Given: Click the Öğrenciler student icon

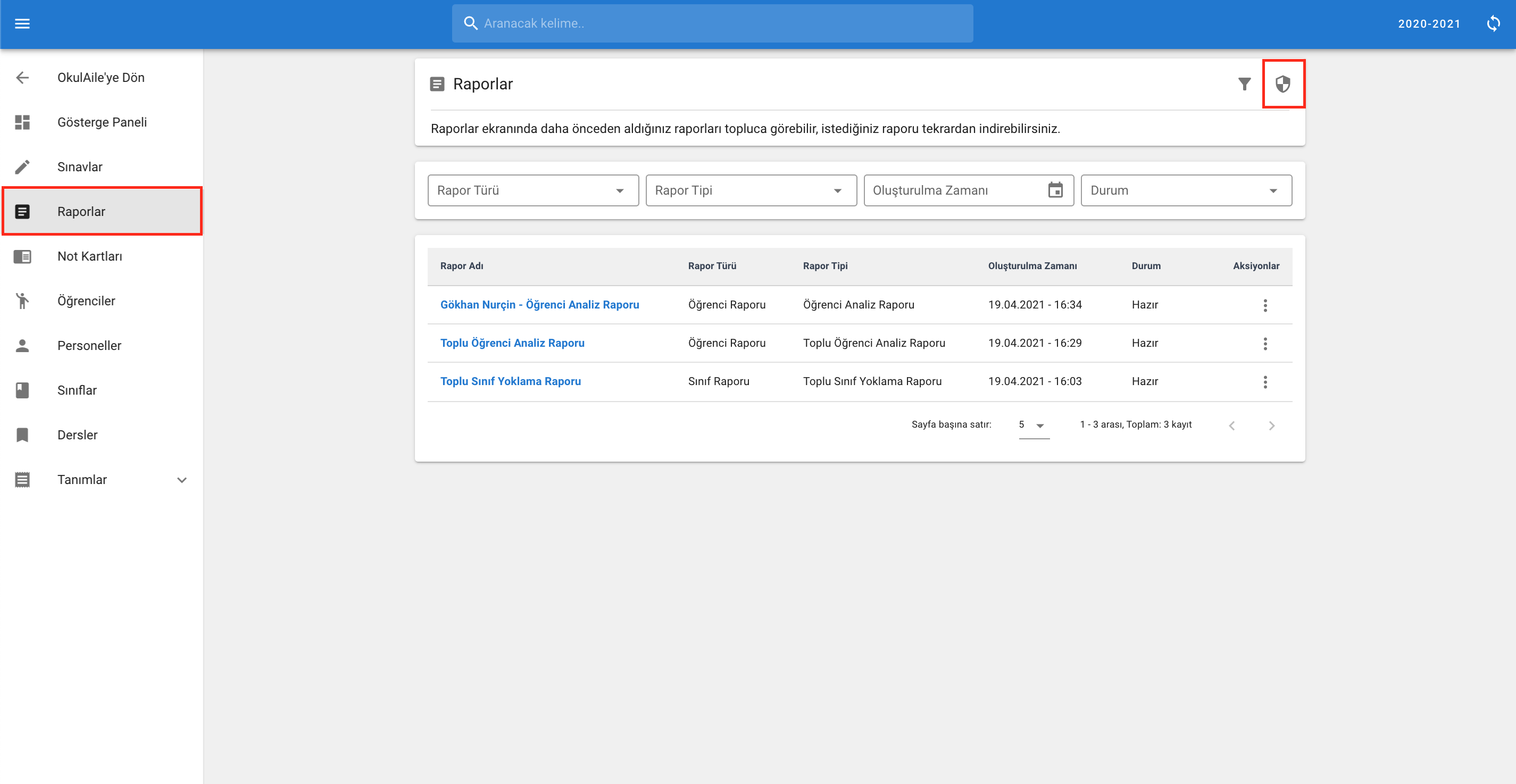Looking at the screenshot, I should [x=22, y=301].
